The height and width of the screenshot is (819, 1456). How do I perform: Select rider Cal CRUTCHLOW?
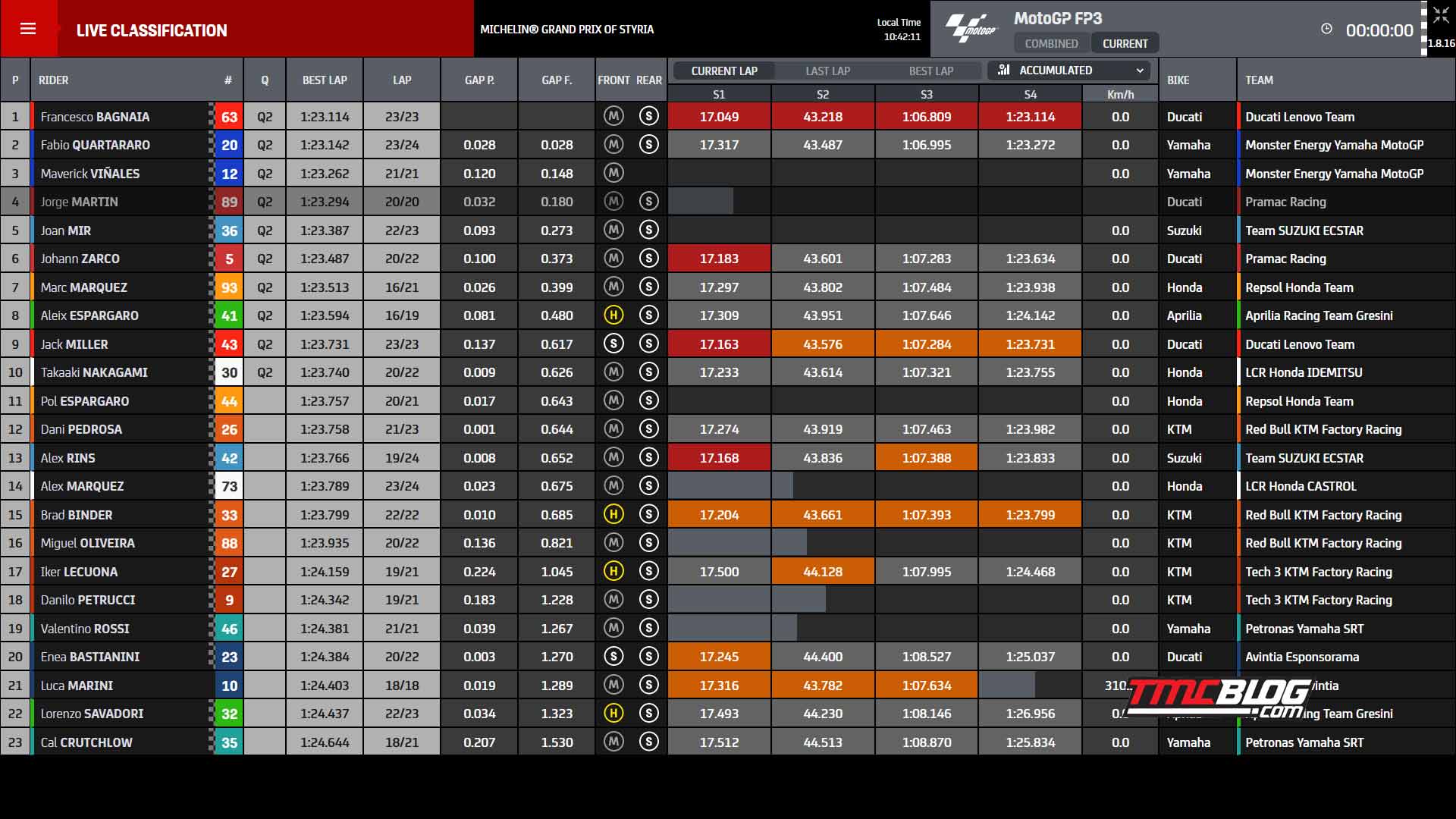86,742
